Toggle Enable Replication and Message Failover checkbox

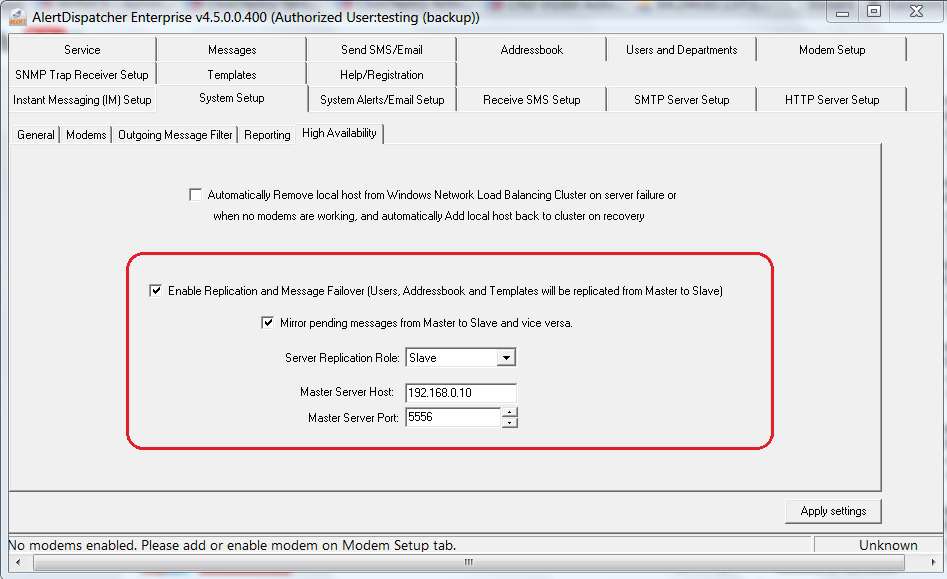pyautogui.click(x=155, y=290)
